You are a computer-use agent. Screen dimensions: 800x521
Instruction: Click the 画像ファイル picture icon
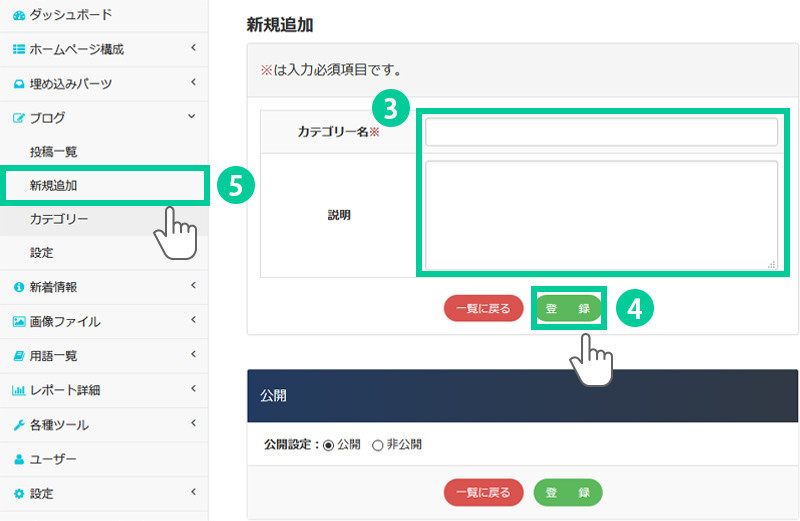[x=19, y=322]
